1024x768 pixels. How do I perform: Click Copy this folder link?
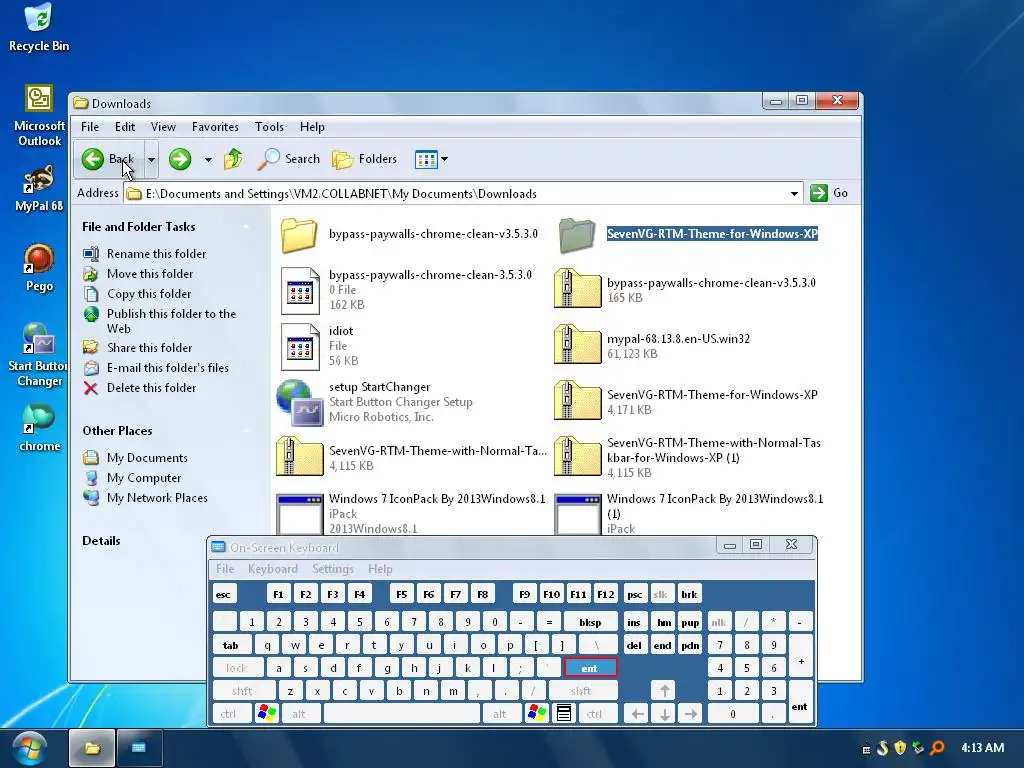149,294
